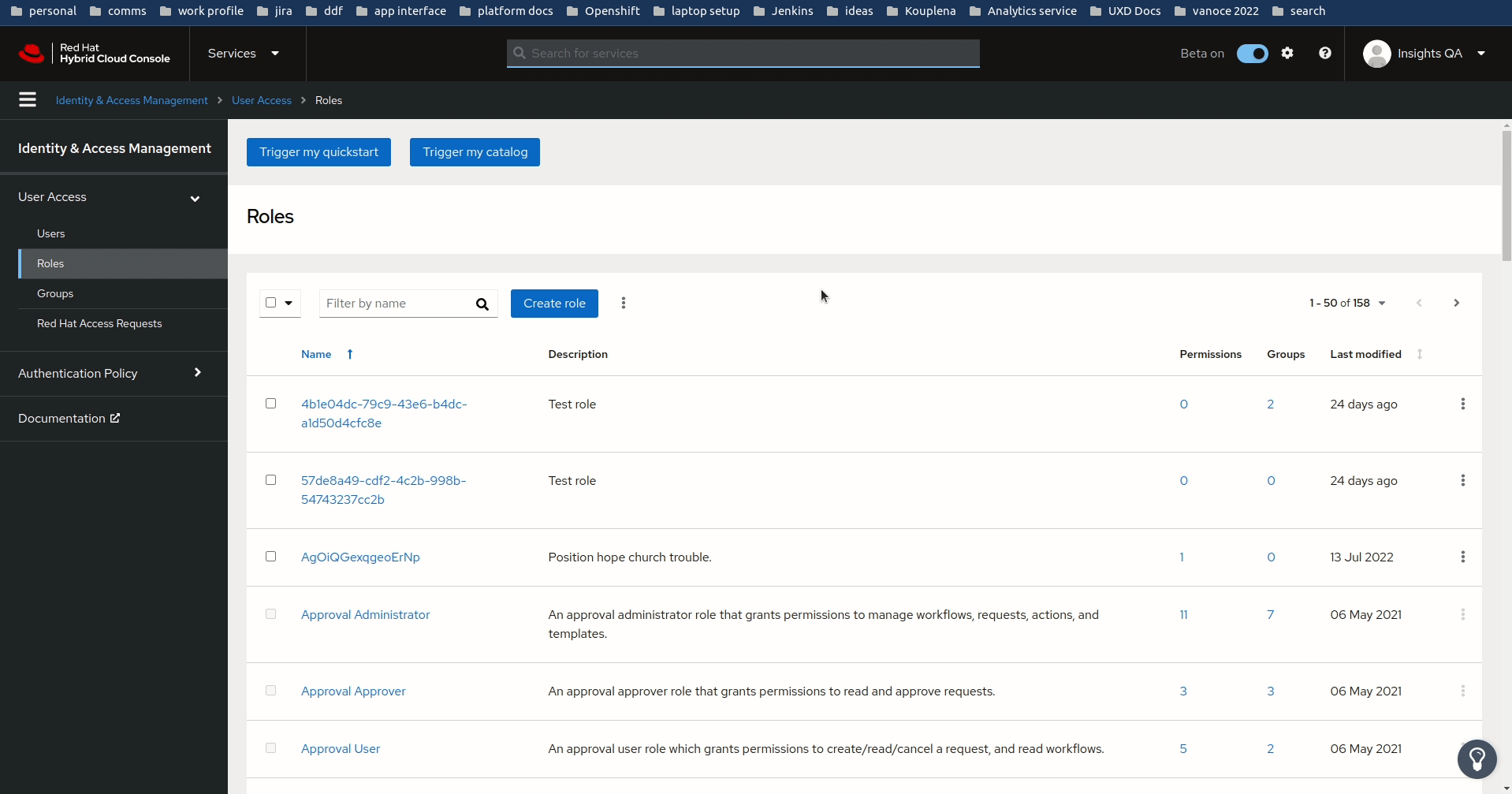This screenshot has width=1512, height=794.
Task: Open the Approval Administrator role link
Action: [x=366, y=614]
